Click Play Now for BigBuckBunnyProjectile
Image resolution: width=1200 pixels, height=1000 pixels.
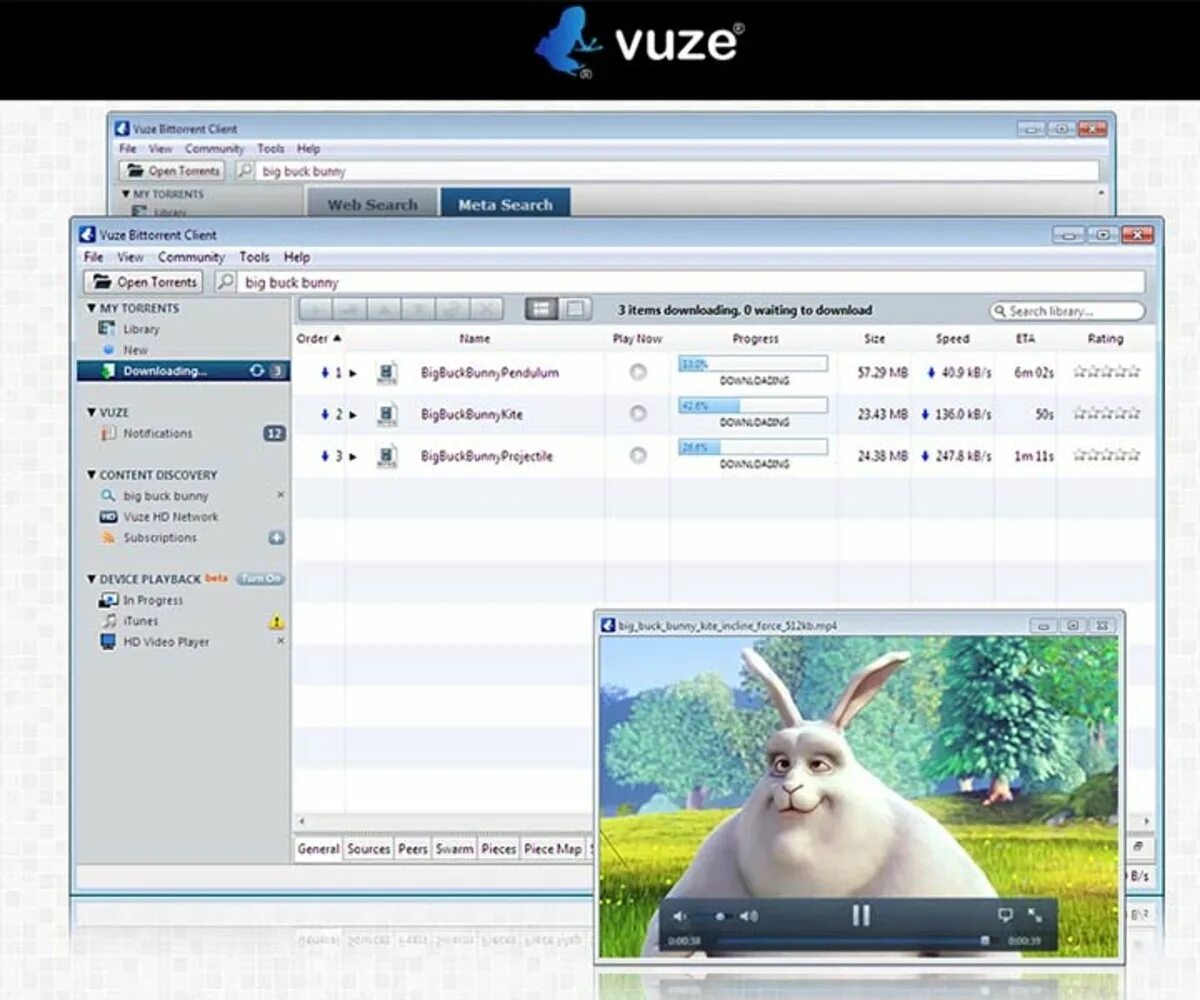pyautogui.click(x=637, y=456)
